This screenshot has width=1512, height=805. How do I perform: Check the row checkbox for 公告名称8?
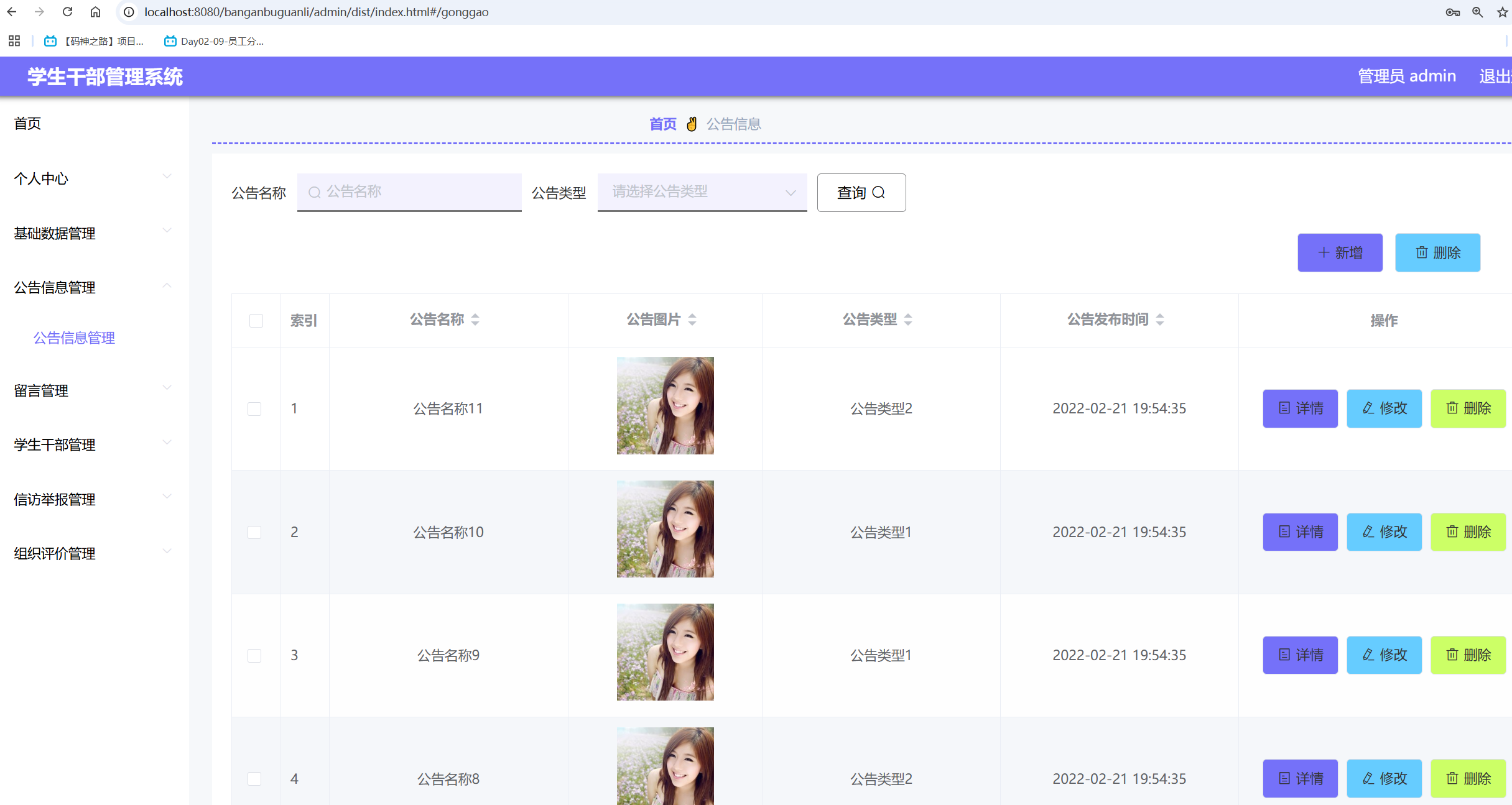point(254,779)
